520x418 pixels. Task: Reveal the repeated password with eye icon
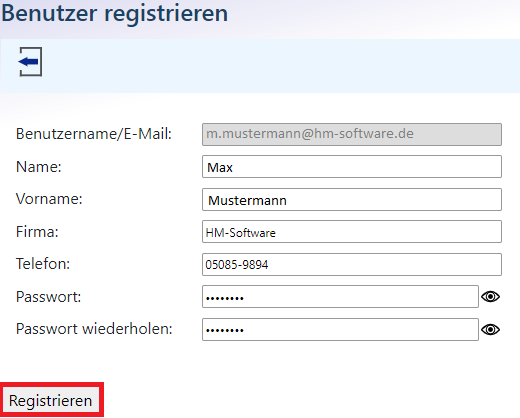point(490,329)
